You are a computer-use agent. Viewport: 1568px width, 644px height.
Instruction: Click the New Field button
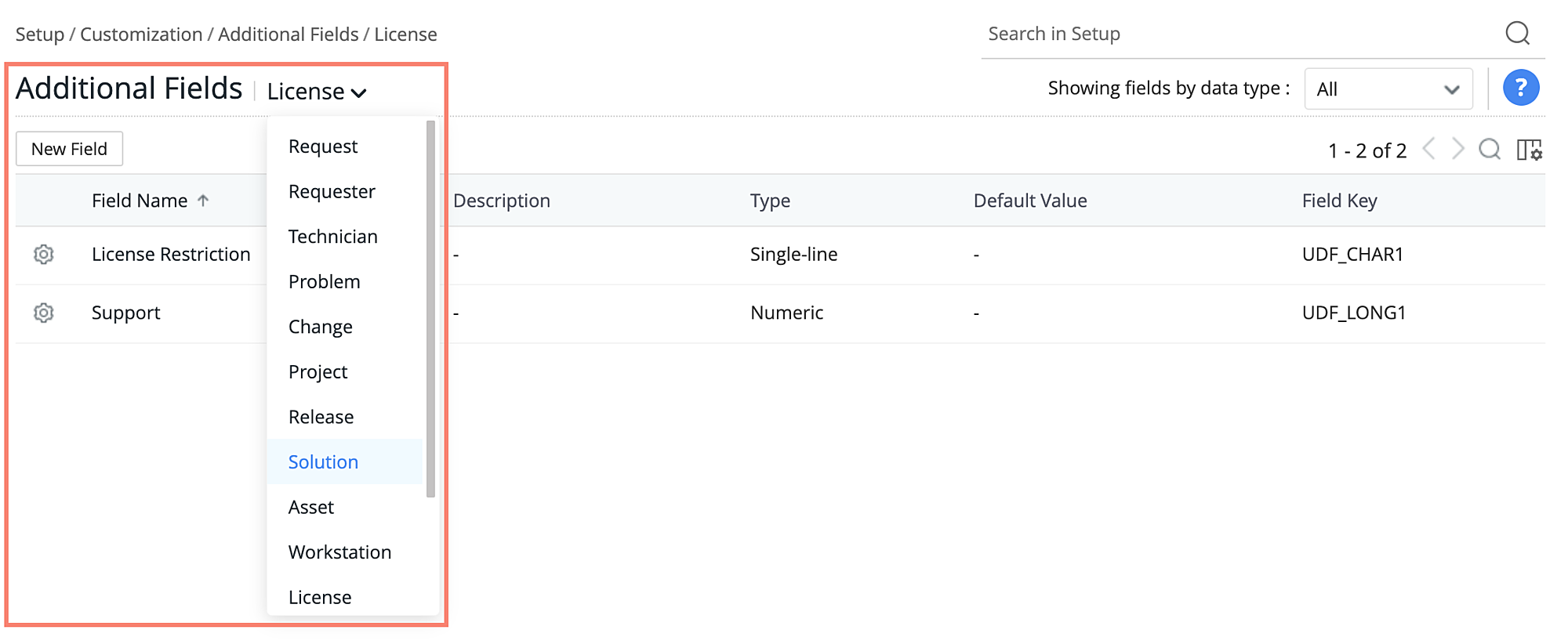coord(69,149)
